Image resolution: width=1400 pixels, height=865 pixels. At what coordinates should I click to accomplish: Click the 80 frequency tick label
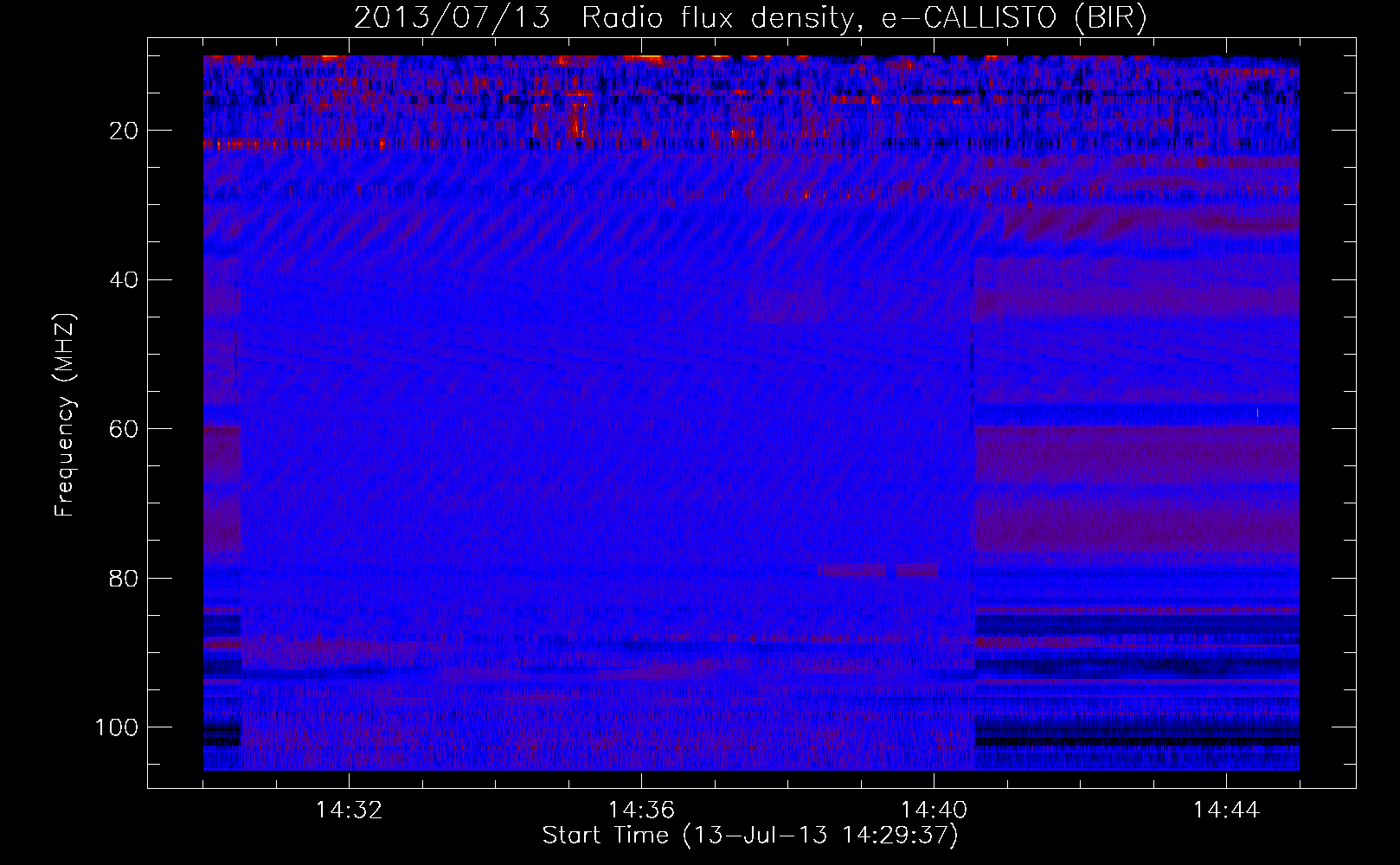coord(125,578)
